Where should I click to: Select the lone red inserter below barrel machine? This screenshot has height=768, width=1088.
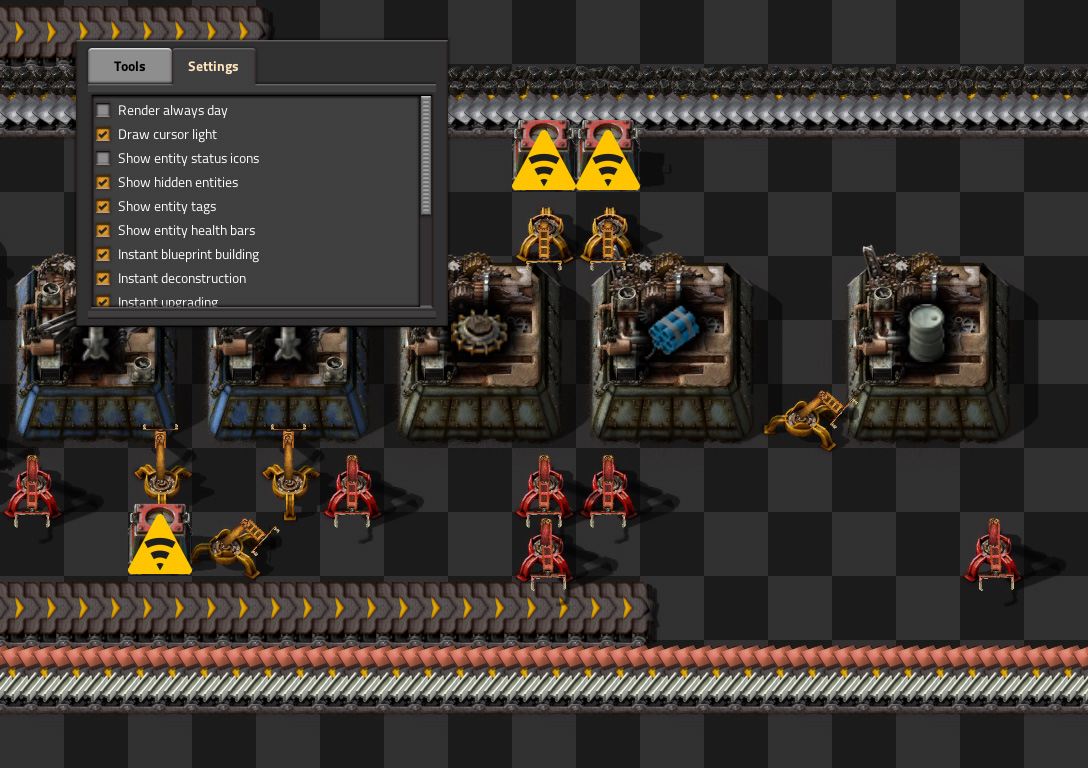tap(992, 554)
